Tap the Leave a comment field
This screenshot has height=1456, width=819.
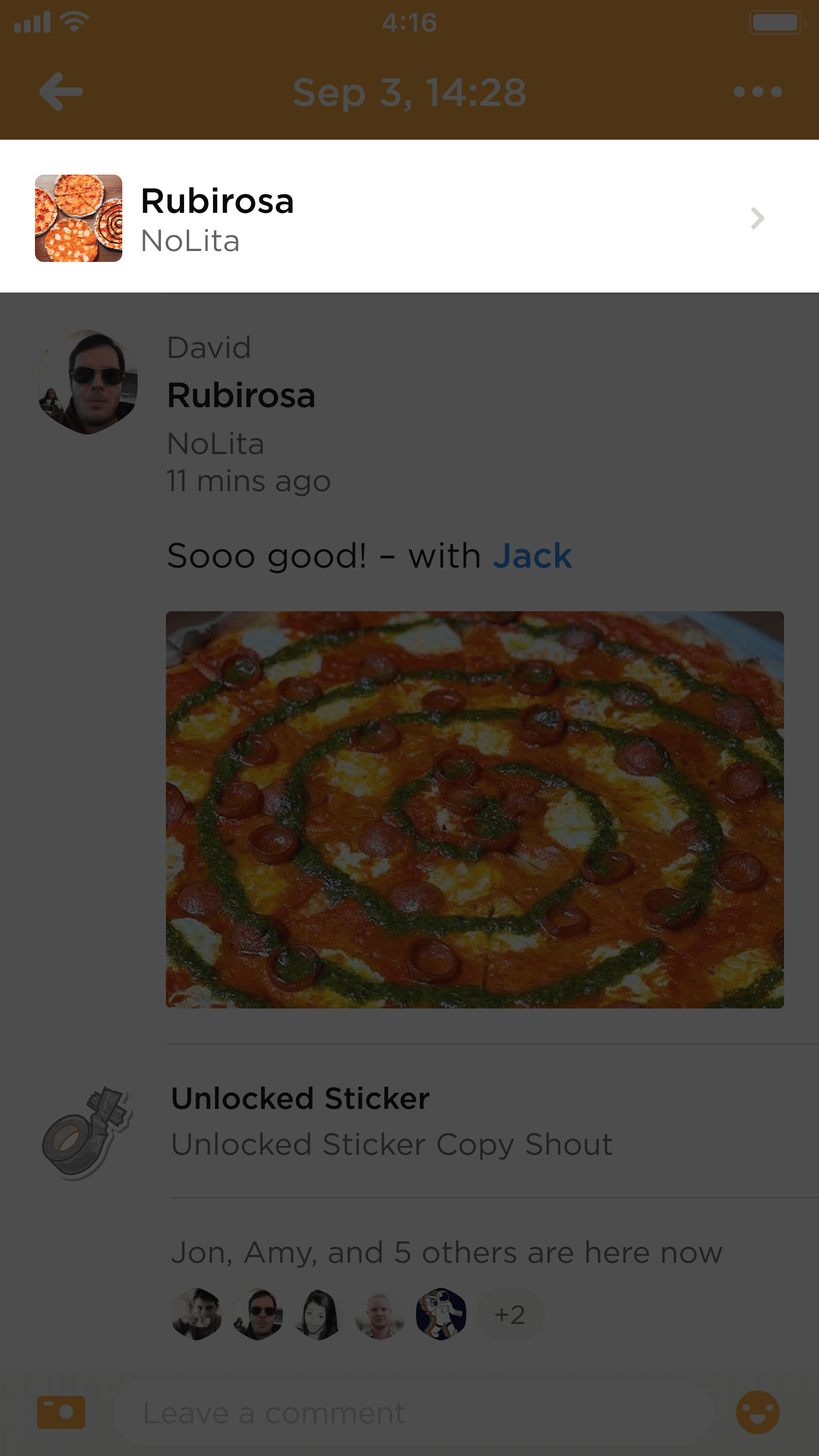(x=413, y=1412)
